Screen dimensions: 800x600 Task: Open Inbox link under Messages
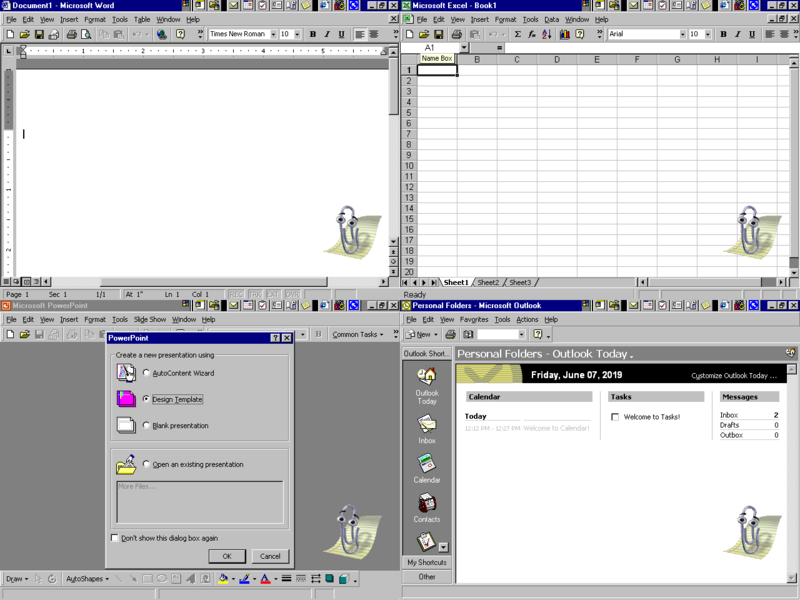(729, 415)
